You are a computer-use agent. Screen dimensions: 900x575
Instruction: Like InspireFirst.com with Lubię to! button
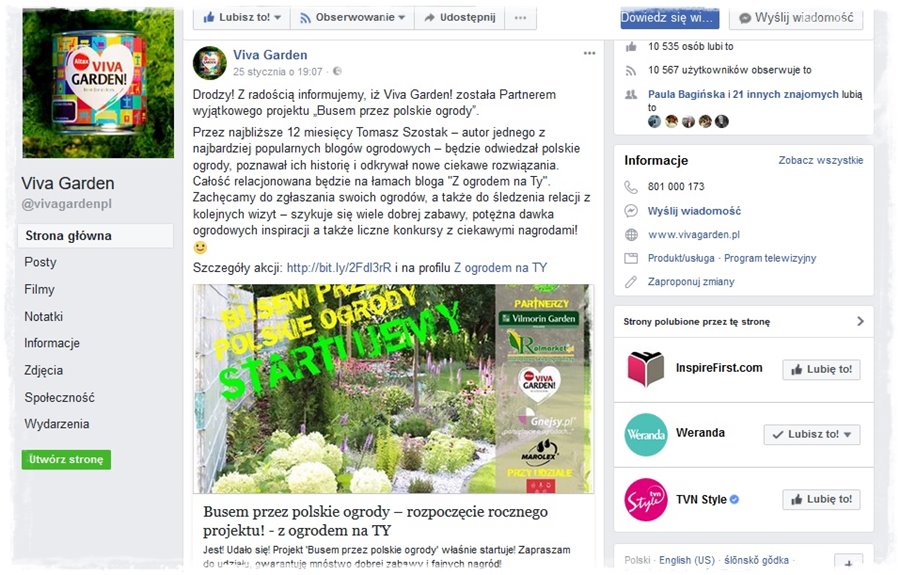[822, 370]
